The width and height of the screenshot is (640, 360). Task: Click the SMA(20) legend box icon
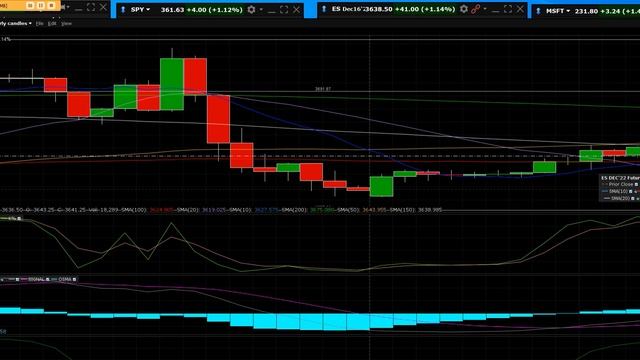[x=633, y=198]
